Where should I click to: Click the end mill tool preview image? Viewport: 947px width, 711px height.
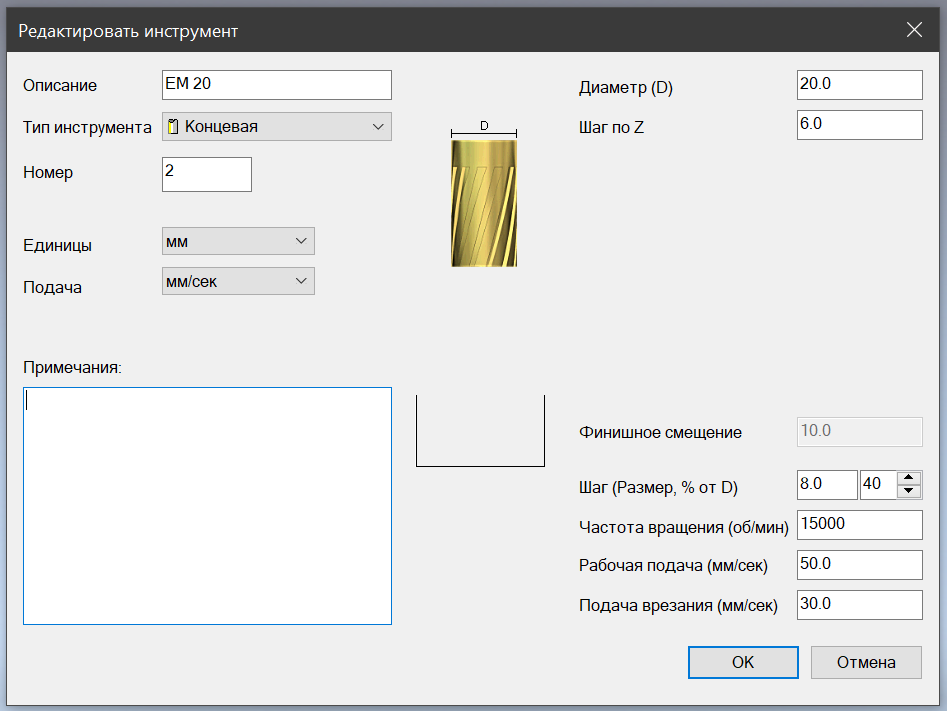[x=484, y=203]
